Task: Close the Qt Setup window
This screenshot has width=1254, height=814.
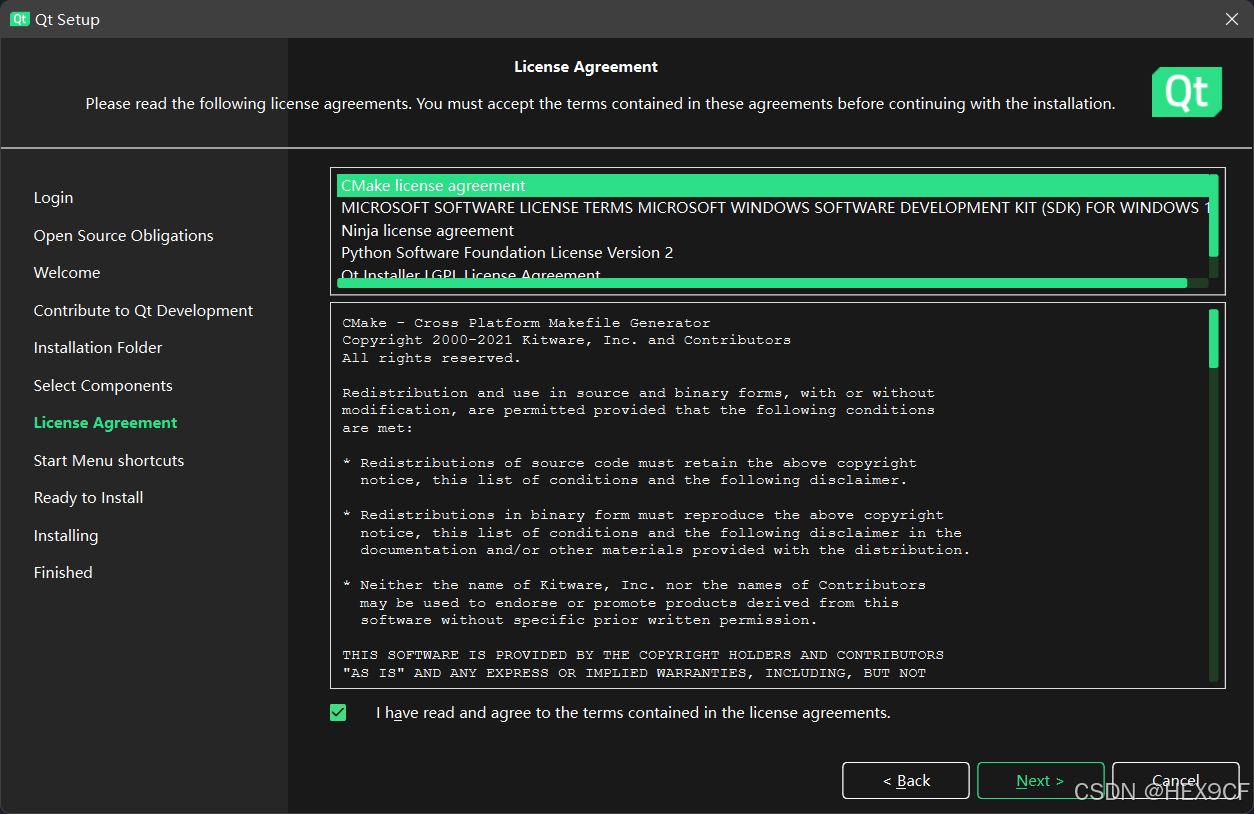Action: 1232,19
